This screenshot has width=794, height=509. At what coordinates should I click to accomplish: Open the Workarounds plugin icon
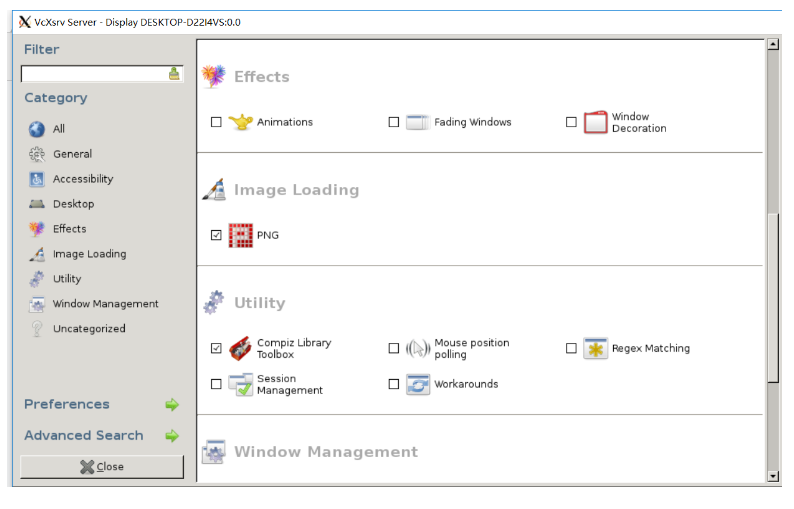click(418, 384)
